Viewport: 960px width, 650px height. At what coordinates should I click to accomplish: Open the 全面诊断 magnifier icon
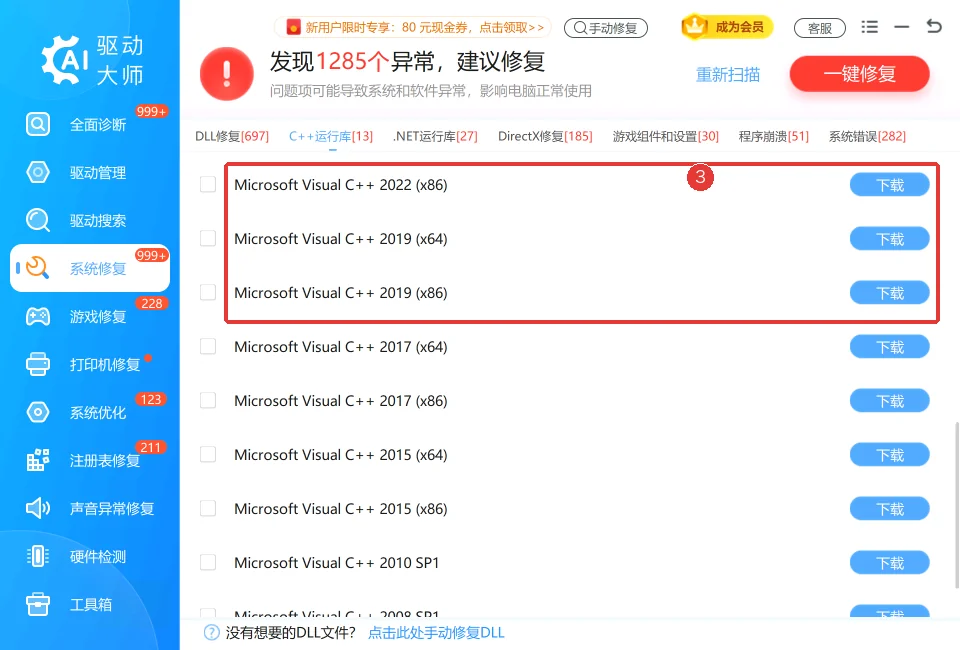(38, 124)
